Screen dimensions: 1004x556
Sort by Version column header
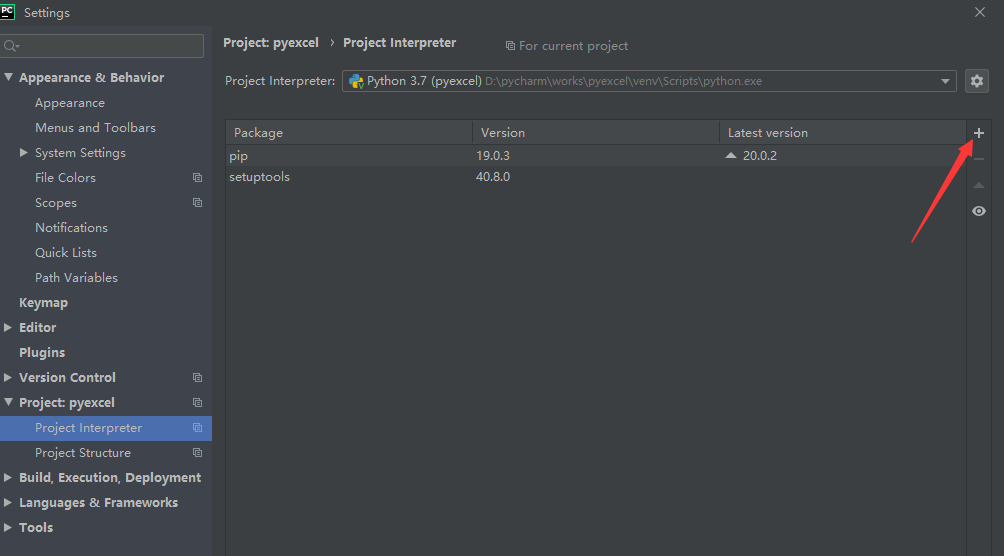point(595,133)
